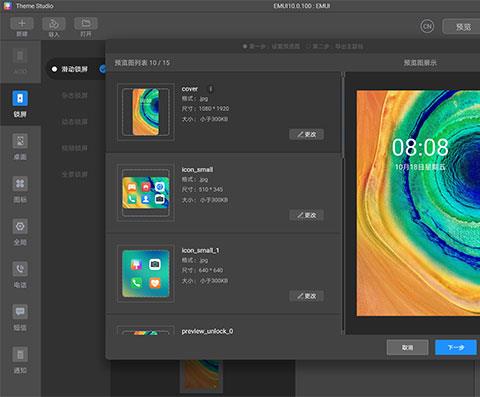Open the global (全局) gear sidebar module
Viewport: 480px width, 397px height.
(x=20, y=226)
